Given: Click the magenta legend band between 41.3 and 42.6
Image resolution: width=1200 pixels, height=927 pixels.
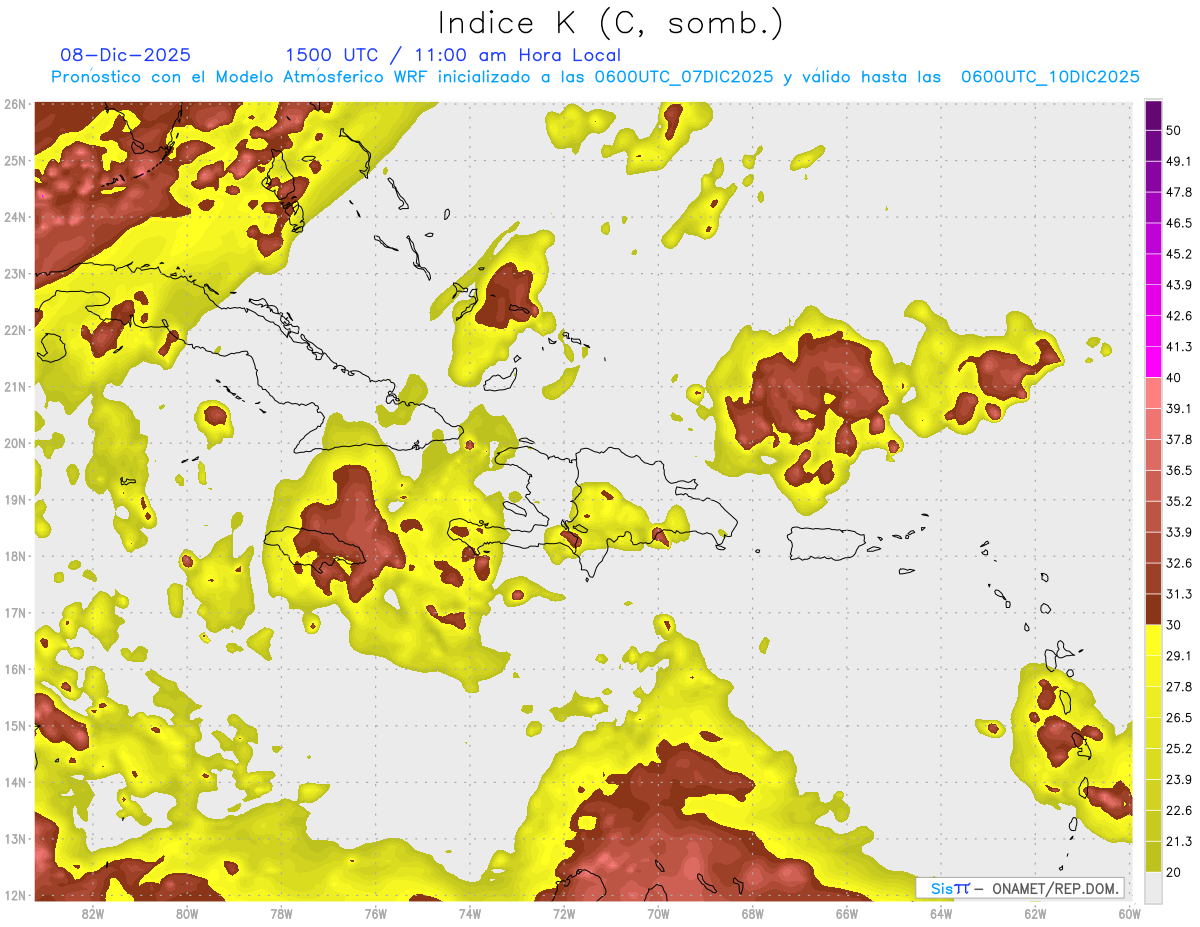Looking at the screenshot, I should tap(1154, 331).
